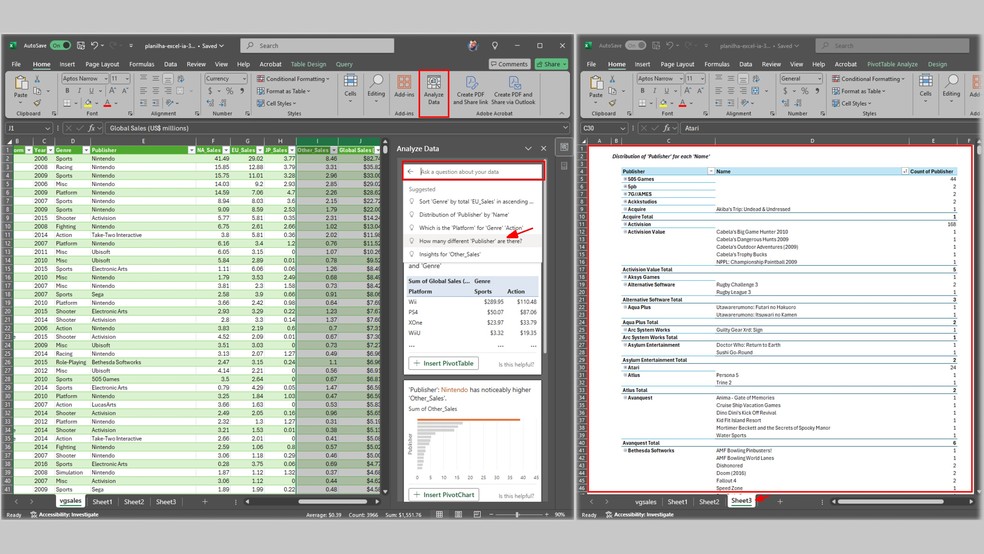Click the lightbulb icon in left title bar
The image size is (984, 554).
(x=495, y=45)
